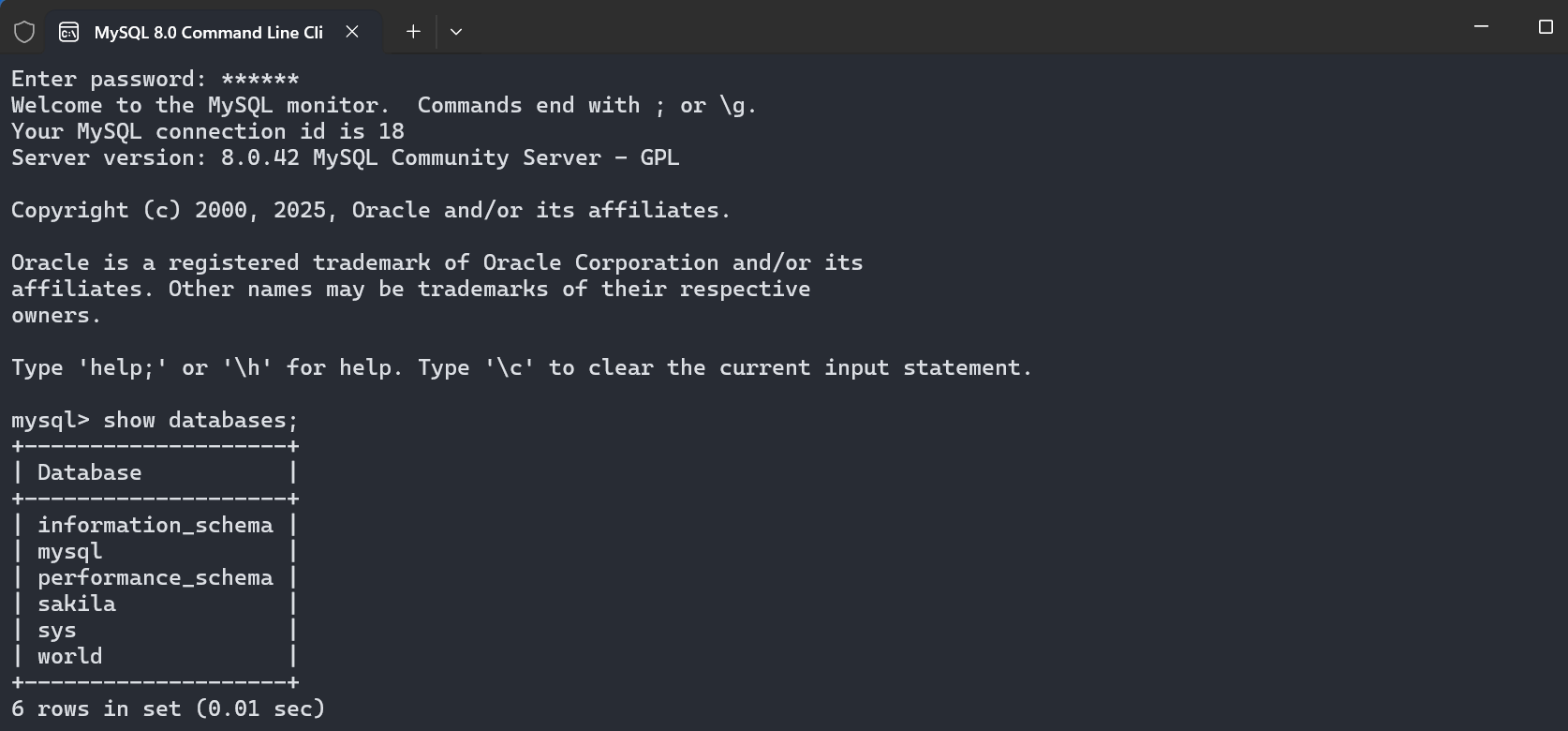Select the MySQL 8.0 Command Line Client tab

(208, 32)
